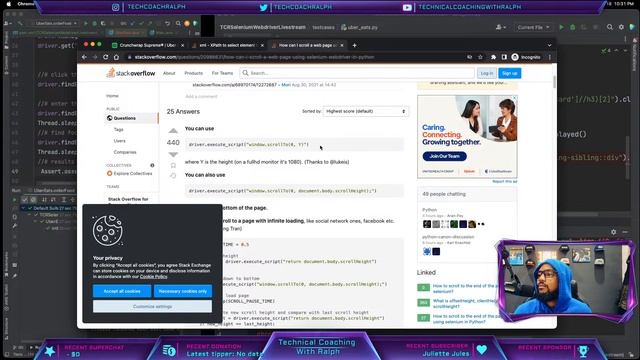
Task: Open the Cookie Policy link
Action: (x=153, y=277)
